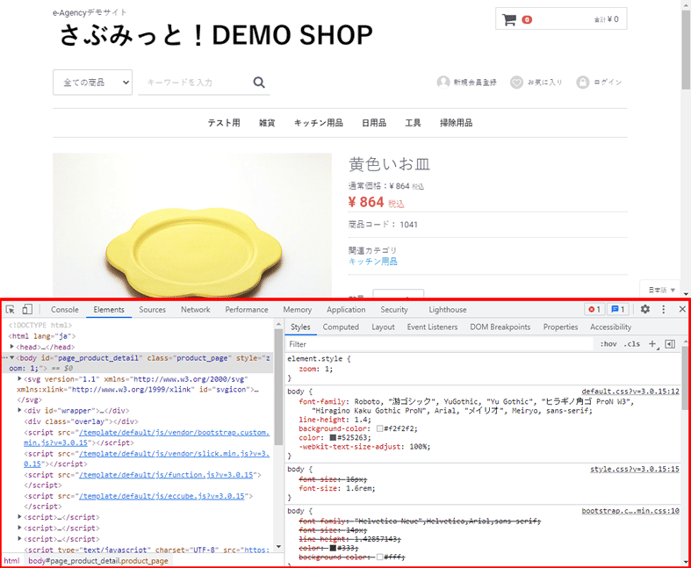
Task: Open the Lighthouse tab
Action: pyautogui.click(x=447, y=310)
